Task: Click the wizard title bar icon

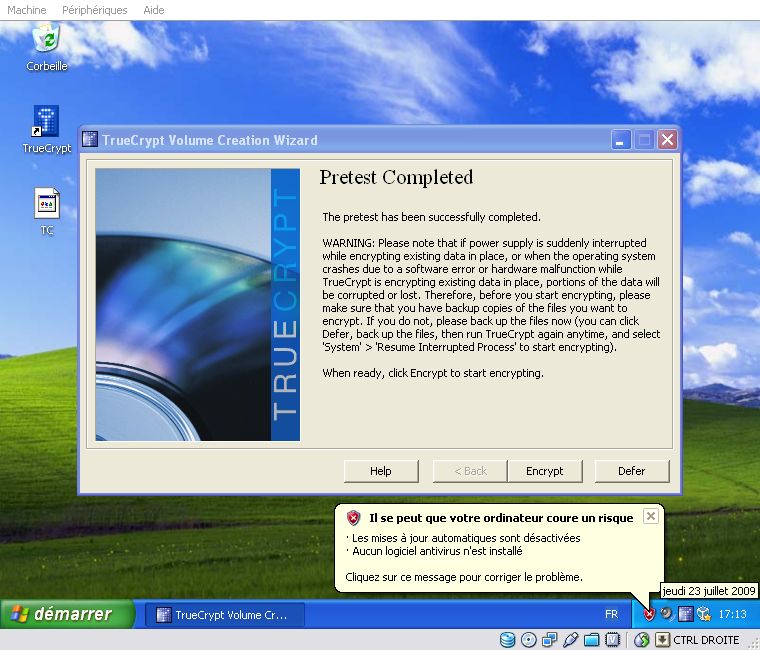Action: click(90, 140)
